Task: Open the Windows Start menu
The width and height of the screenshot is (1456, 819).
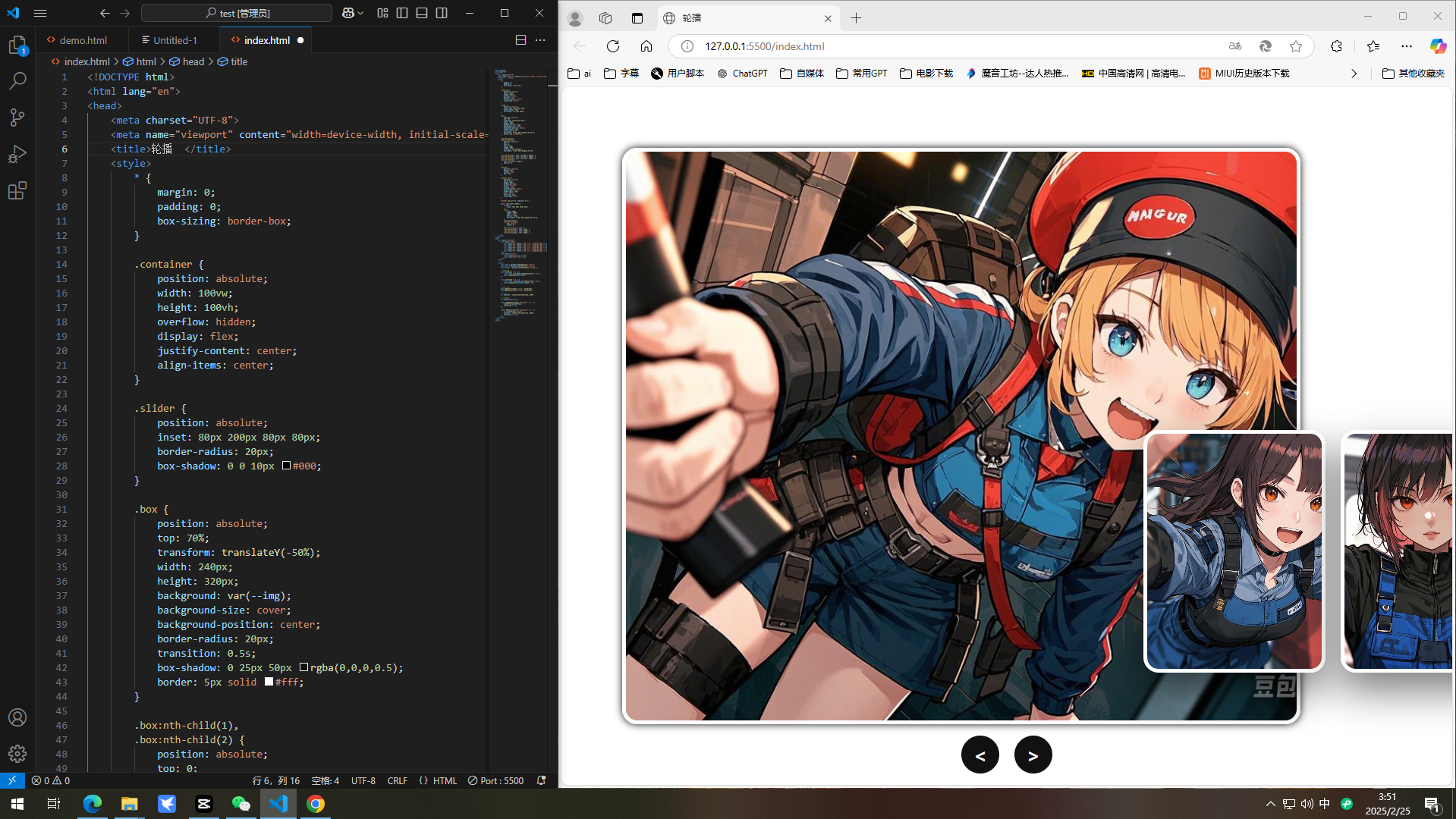Action: coord(17,804)
